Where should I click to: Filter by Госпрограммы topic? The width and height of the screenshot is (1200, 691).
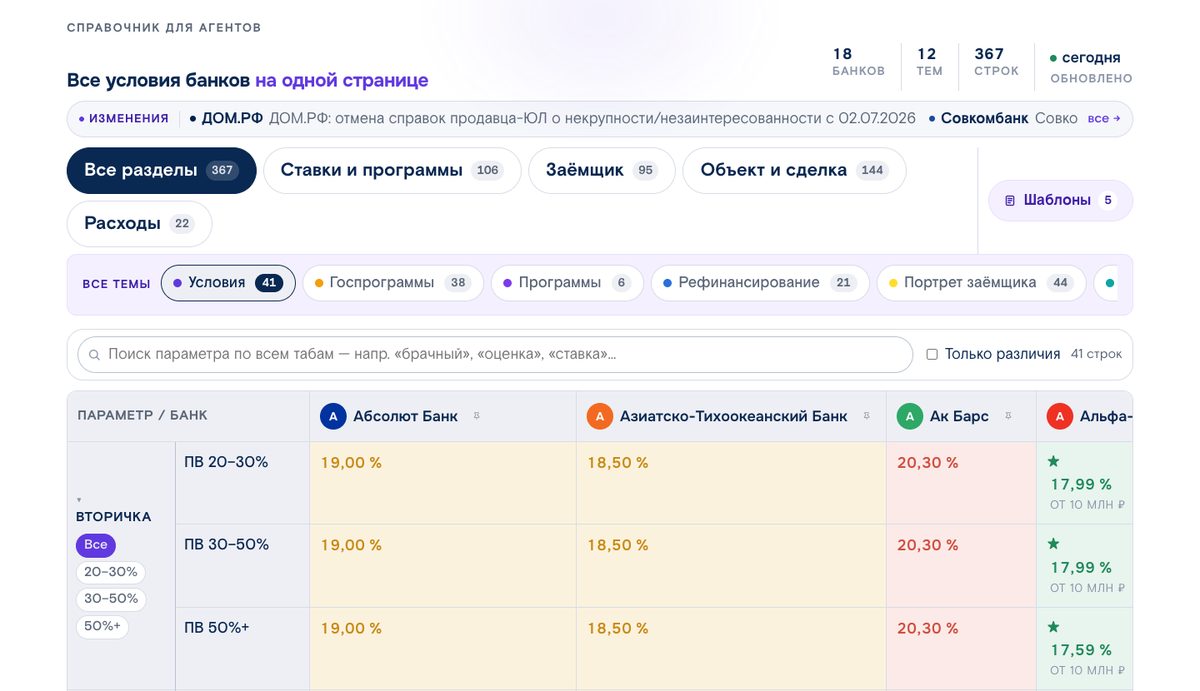(x=393, y=283)
